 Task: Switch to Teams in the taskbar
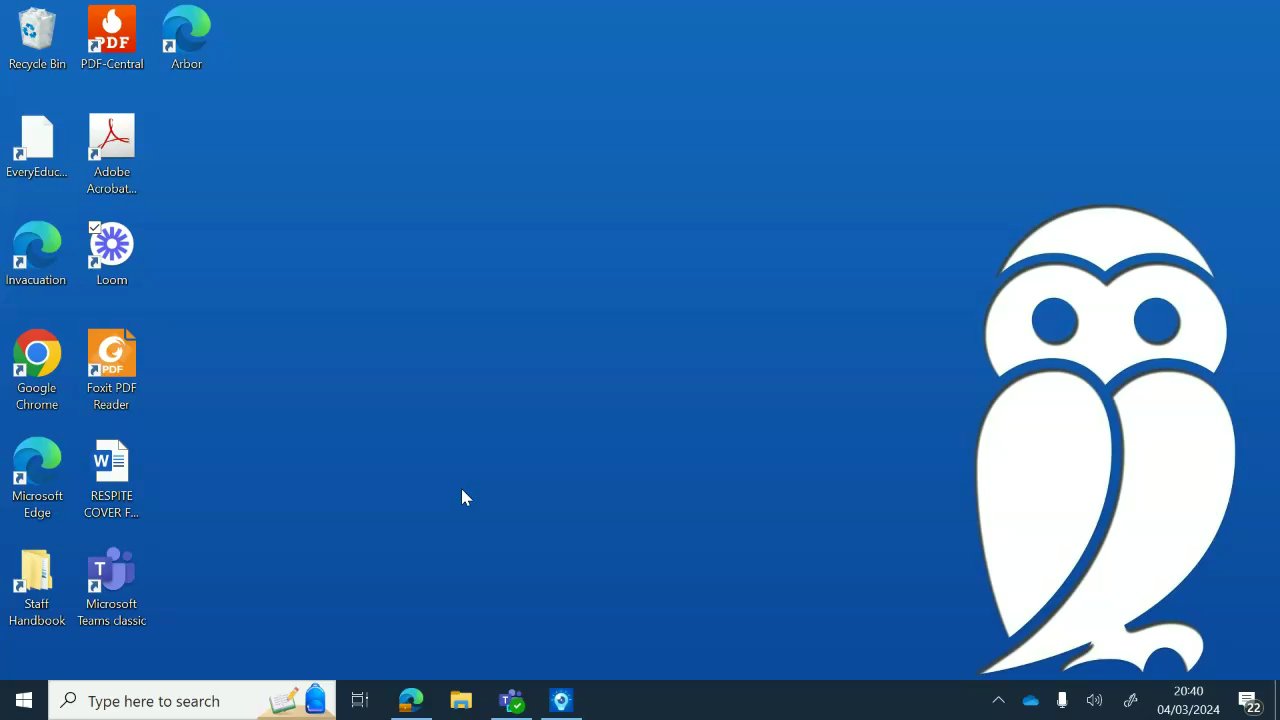point(511,701)
